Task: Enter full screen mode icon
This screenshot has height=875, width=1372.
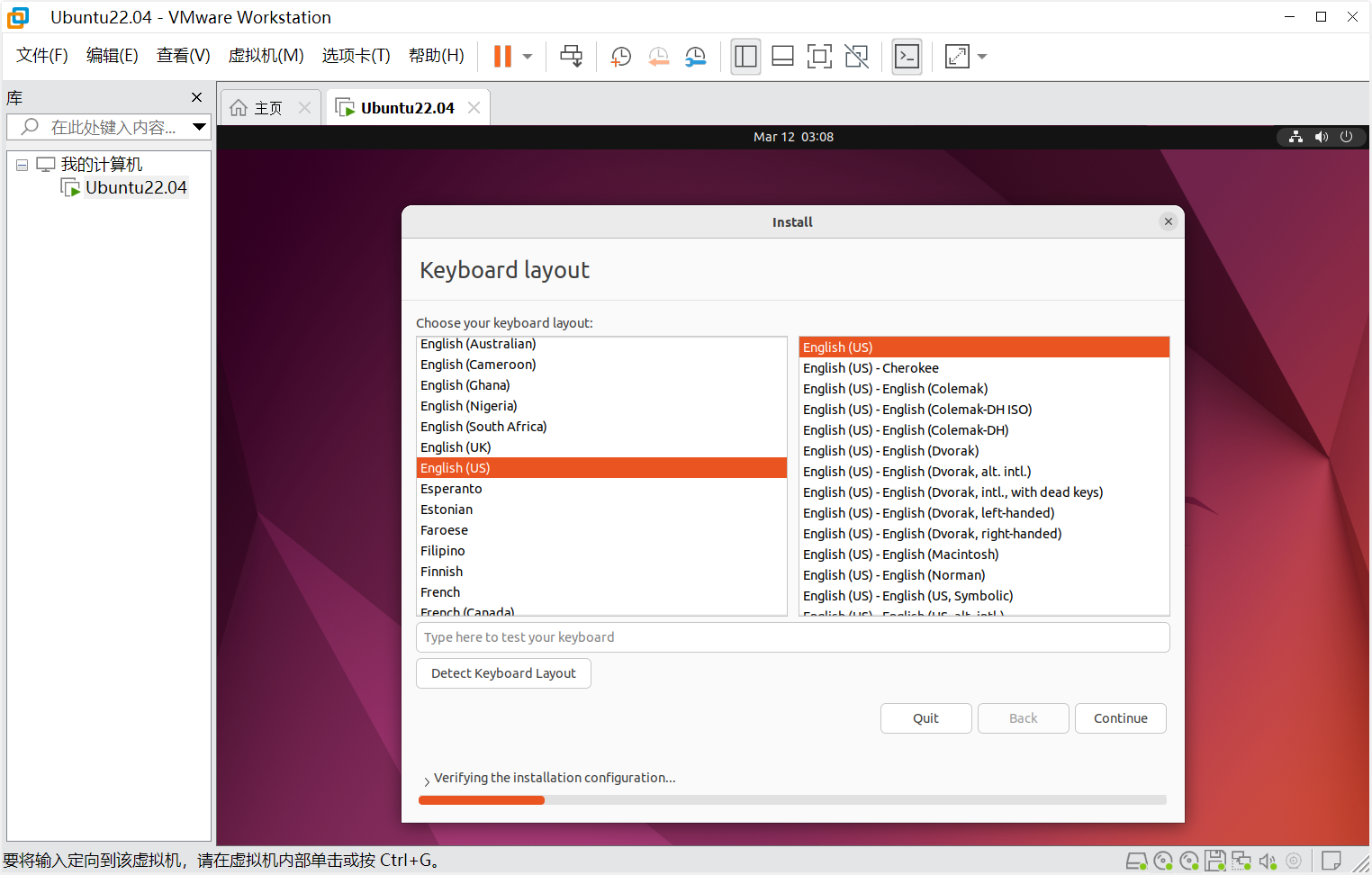Action: 819,57
